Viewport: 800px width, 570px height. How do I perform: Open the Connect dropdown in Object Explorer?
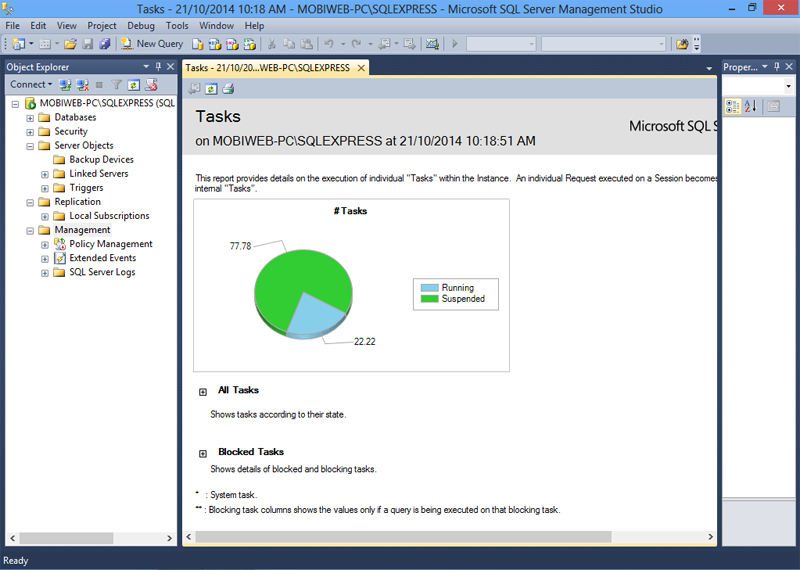(x=31, y=85)
